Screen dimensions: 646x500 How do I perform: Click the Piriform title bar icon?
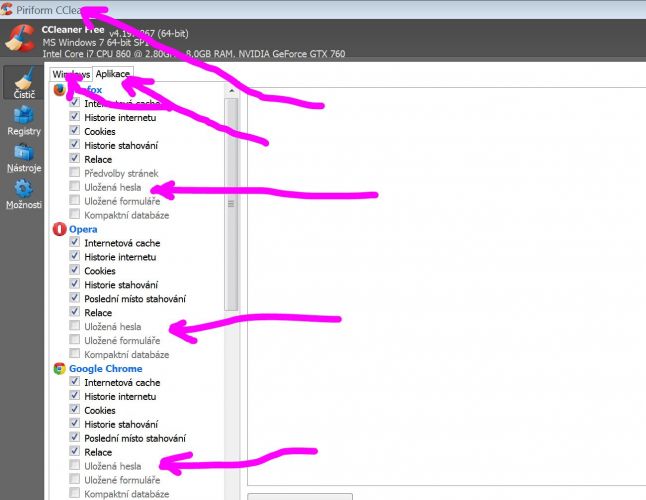(x=6, y=9)
